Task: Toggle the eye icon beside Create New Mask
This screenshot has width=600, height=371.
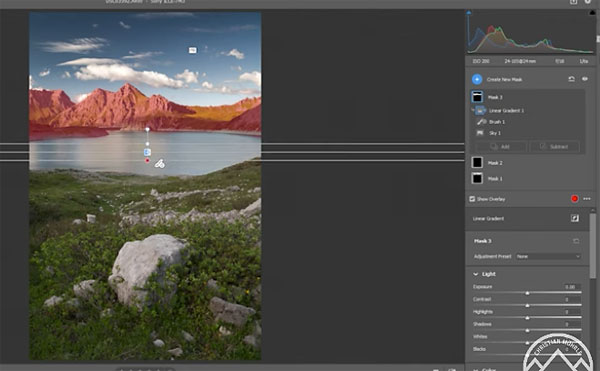Action: click(585, 79)
